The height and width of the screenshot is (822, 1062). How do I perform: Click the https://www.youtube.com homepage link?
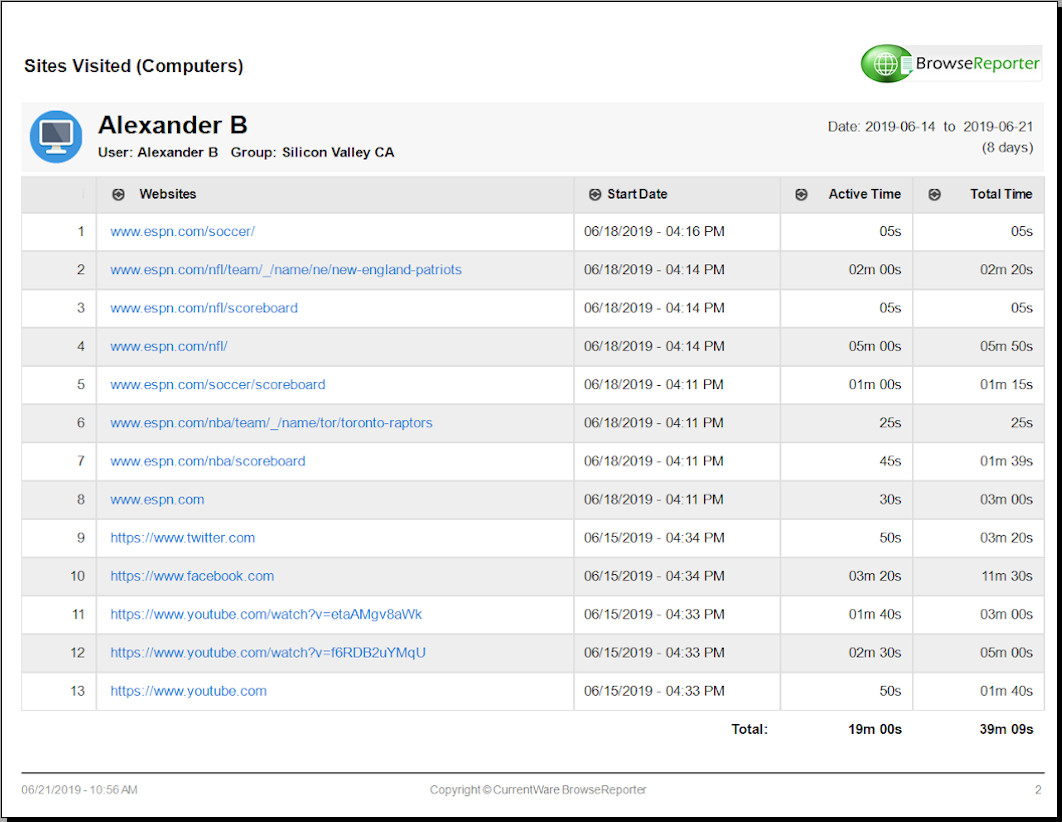[188, 691]
